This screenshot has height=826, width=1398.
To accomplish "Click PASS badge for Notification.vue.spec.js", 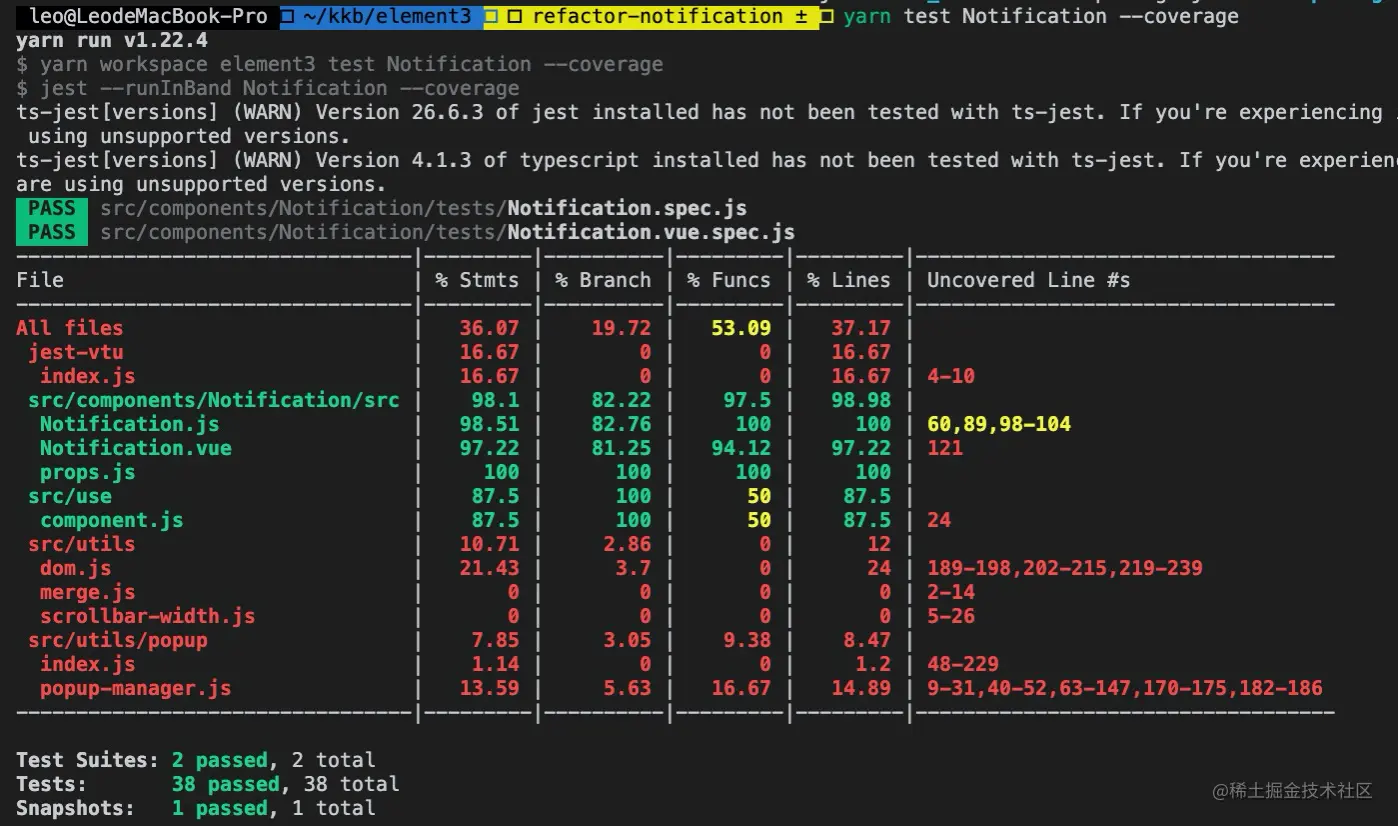I will (52, 232).
